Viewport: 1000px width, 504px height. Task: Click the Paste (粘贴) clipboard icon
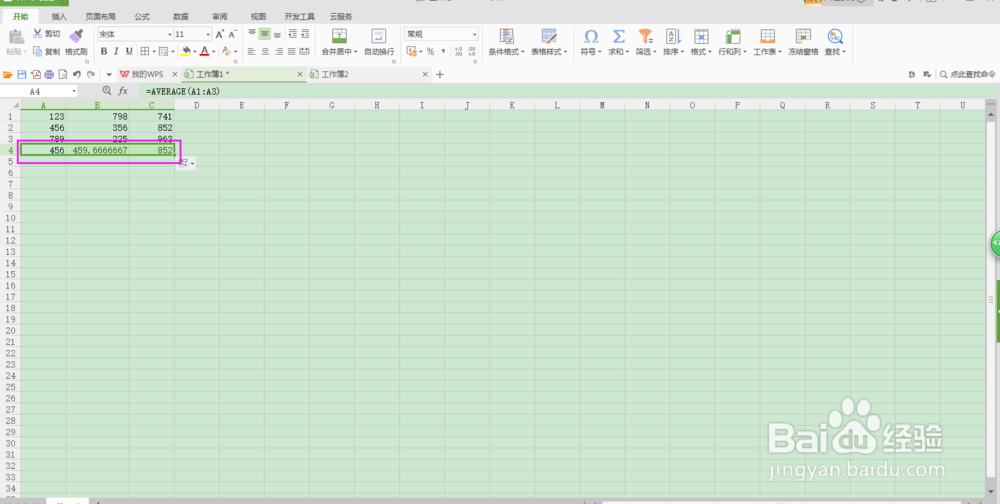coord(15,36)
